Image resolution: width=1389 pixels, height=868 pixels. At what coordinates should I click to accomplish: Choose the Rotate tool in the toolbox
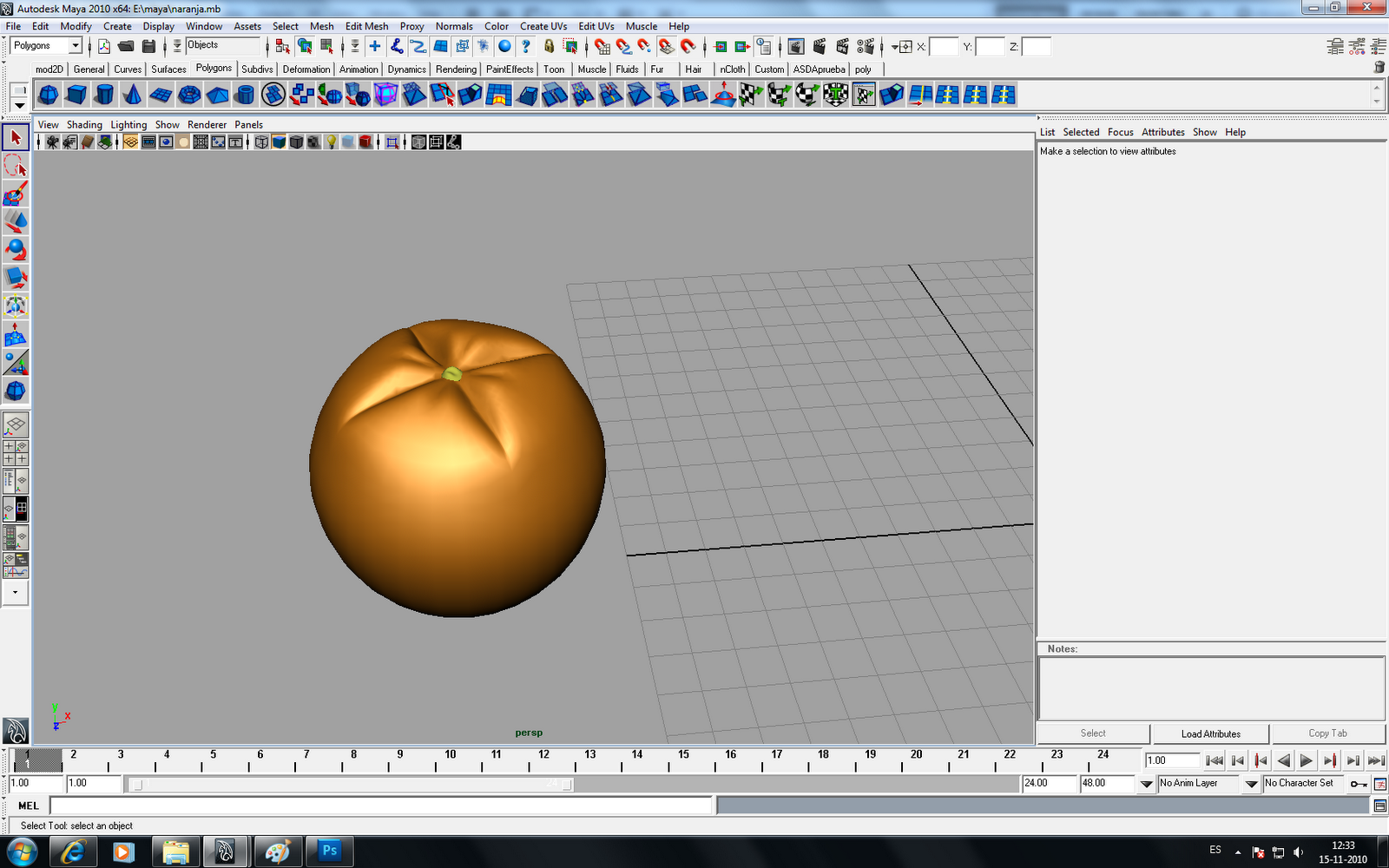[15, 250]
